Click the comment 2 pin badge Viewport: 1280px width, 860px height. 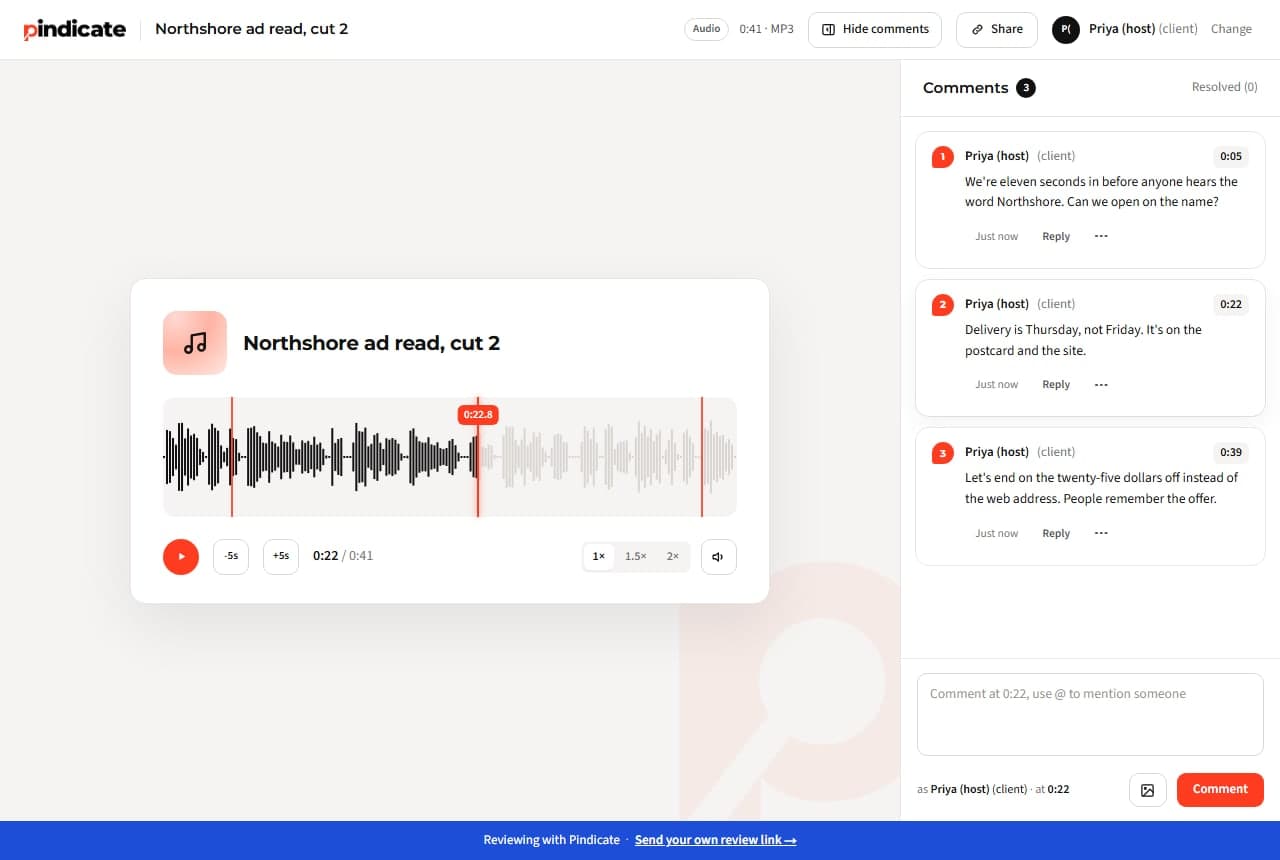[x=942, y=305]
